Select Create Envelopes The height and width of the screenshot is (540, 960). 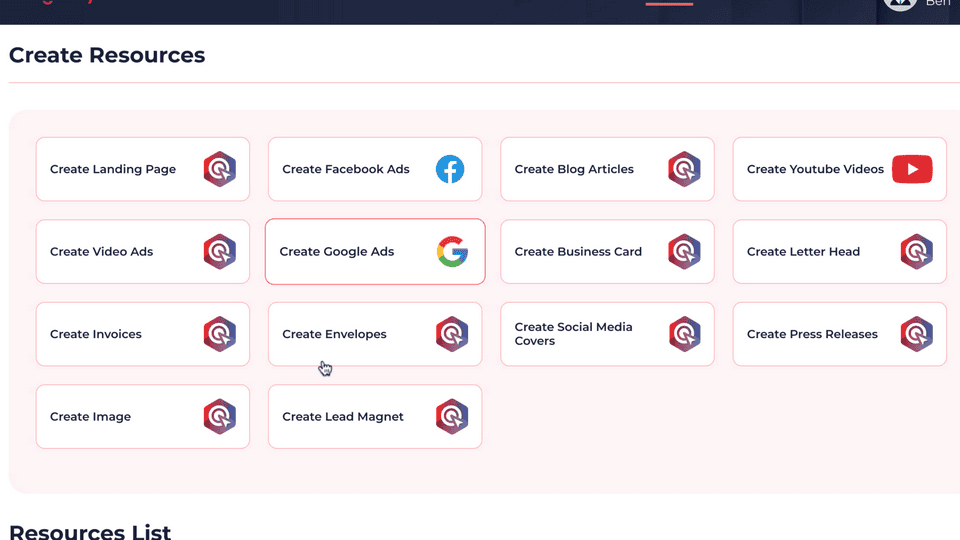click(x=375, y=334)
